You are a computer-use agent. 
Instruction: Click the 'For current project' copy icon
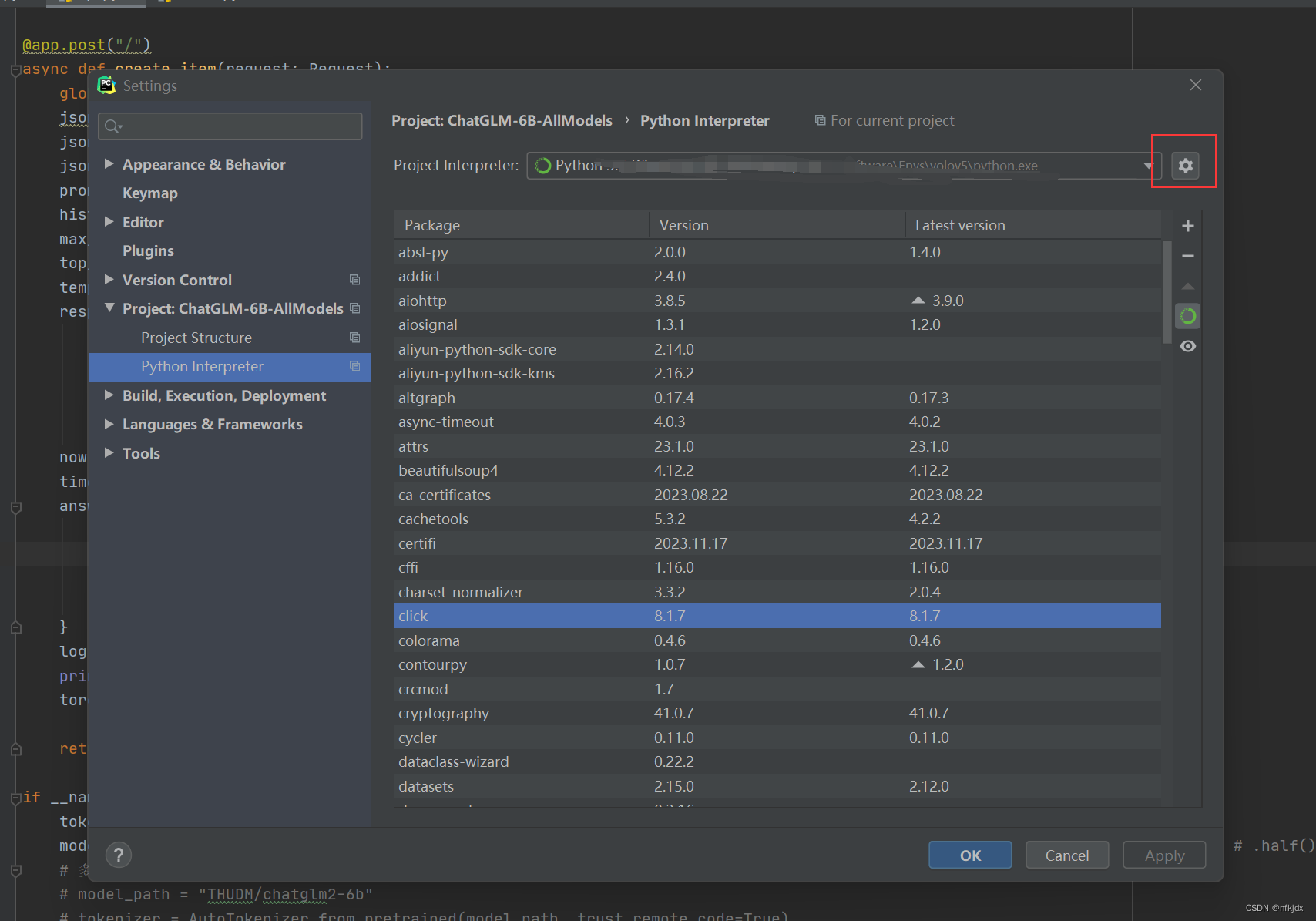coord(820,120)
